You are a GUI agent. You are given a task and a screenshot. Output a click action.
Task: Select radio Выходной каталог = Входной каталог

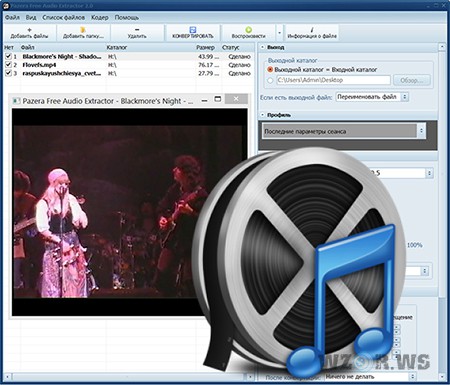pyautogui.click(x=270, y=70)
